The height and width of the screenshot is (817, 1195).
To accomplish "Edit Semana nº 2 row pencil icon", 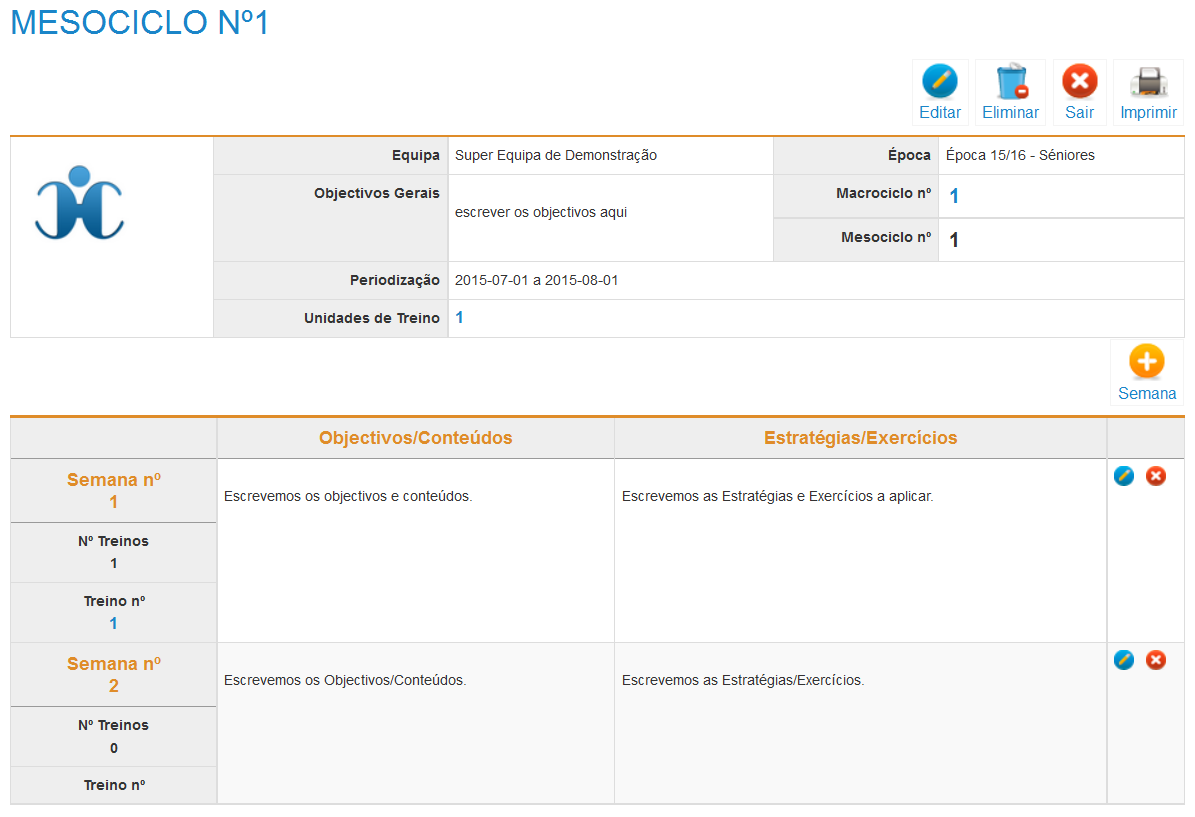I will pyautogui.click(x=1124, y=660).
